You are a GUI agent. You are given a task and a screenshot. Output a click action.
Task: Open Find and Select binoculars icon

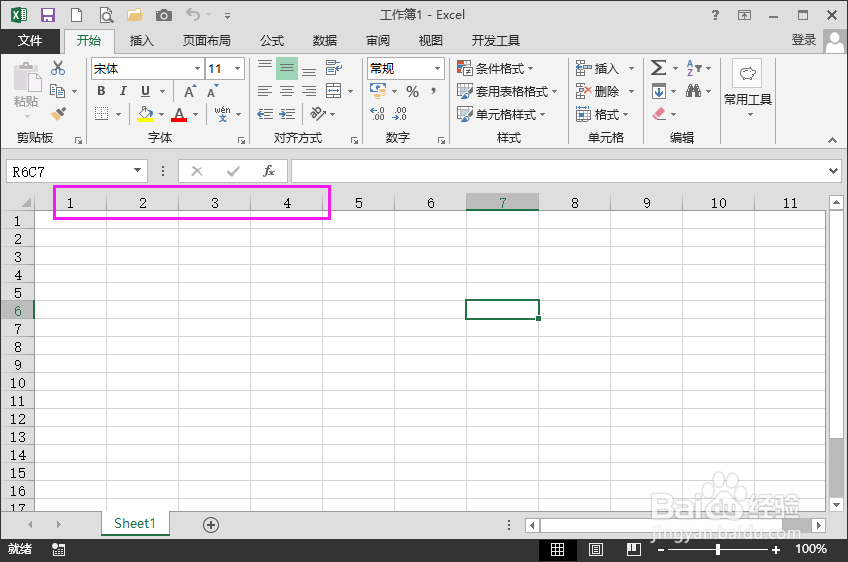(693, 91)
